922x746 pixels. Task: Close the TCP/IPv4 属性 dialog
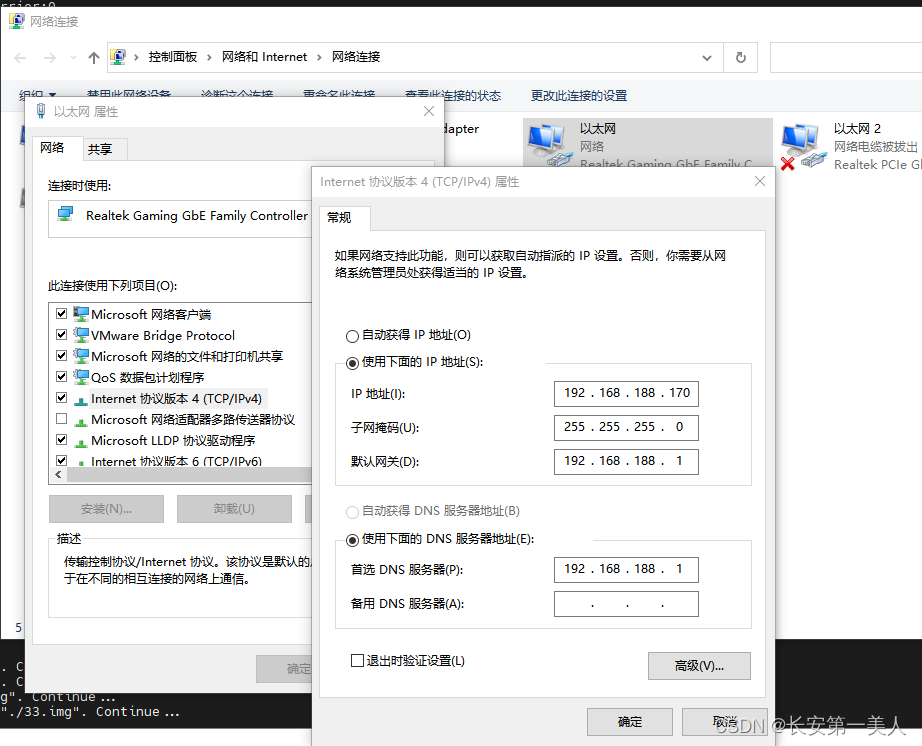(760, 181)
